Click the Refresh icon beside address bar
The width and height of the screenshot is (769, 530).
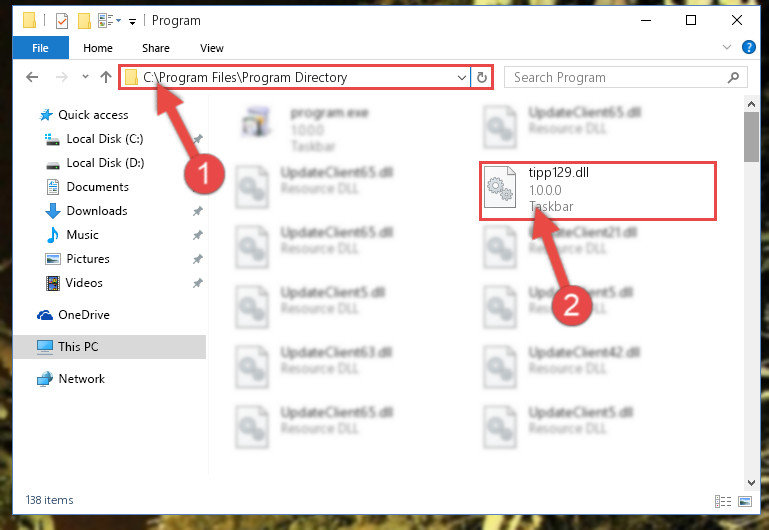tap(482, 77)
